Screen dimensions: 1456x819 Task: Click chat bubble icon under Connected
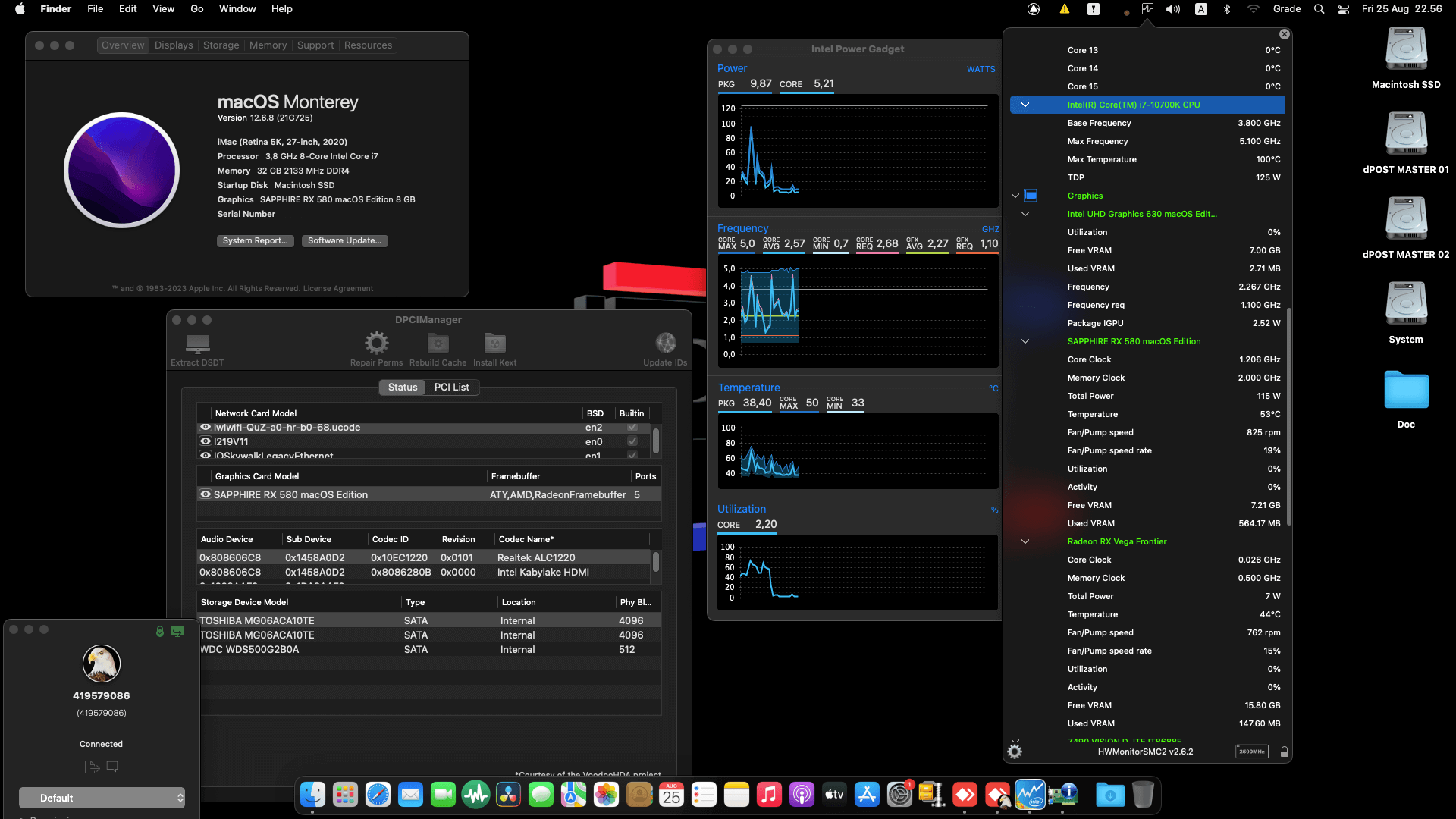tap(112, 767)
